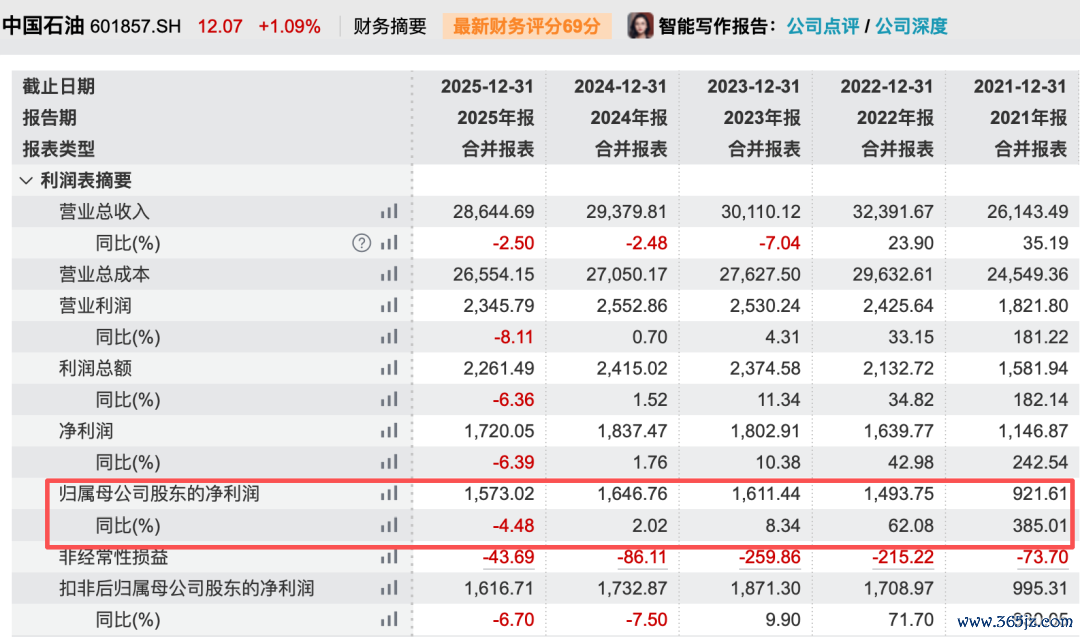
Task: Click total profit value 1,581.94
Action: click(1033, 368)
